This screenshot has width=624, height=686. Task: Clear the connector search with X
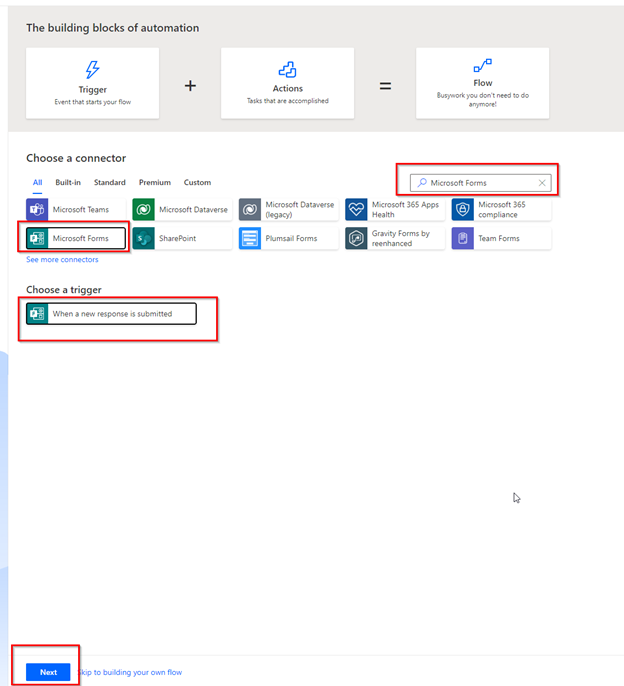pos(542,183)
